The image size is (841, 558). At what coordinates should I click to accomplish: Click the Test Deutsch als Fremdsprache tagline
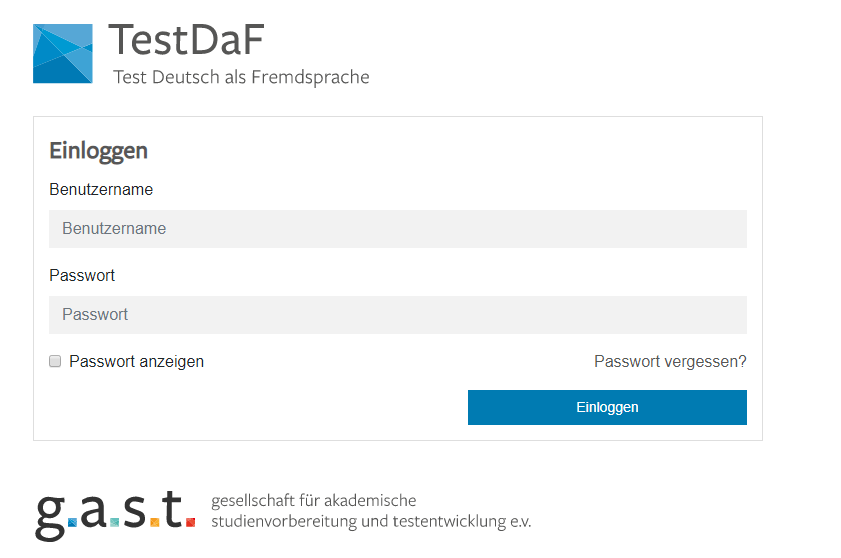pos(241,77)
